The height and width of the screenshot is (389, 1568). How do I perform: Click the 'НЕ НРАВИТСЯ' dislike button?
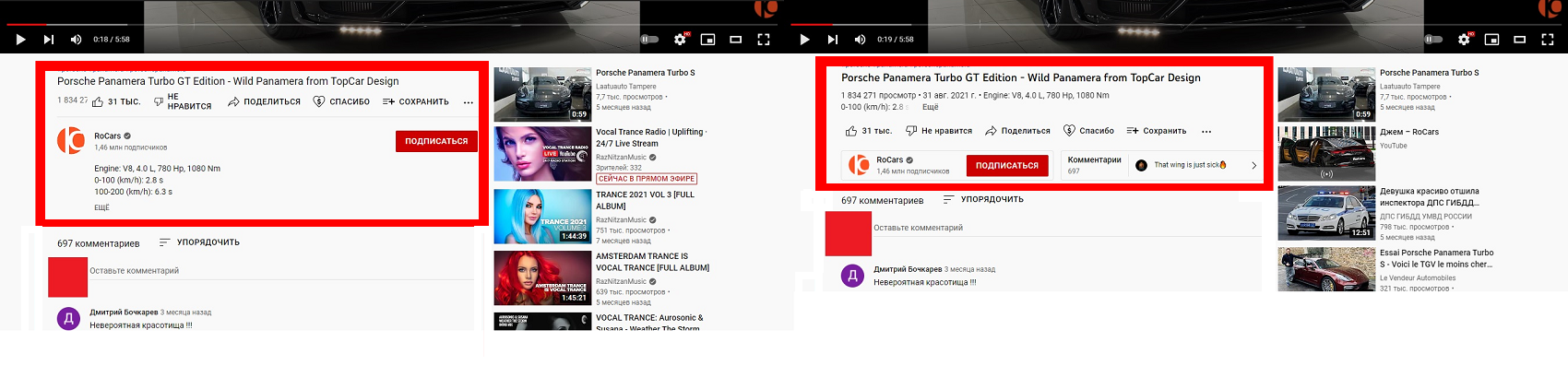point(183,101)
